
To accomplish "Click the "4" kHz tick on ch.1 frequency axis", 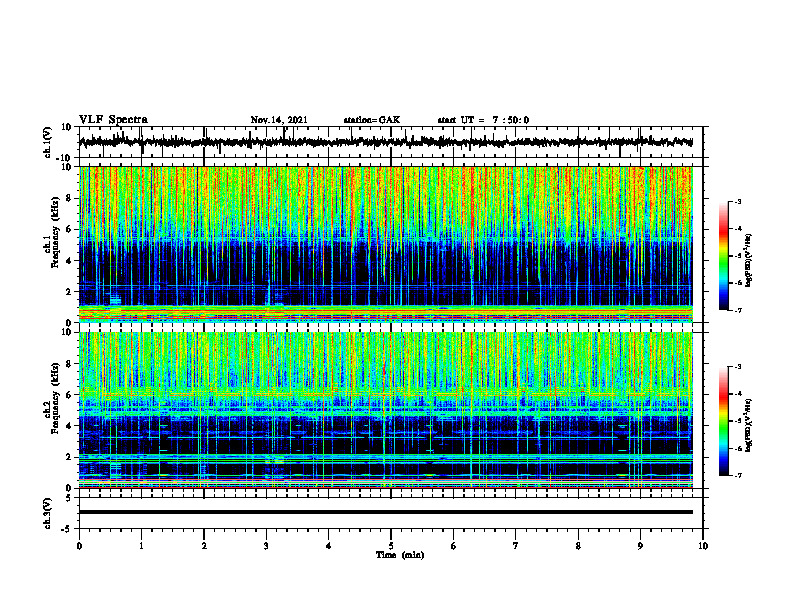I will click(69, 261).
